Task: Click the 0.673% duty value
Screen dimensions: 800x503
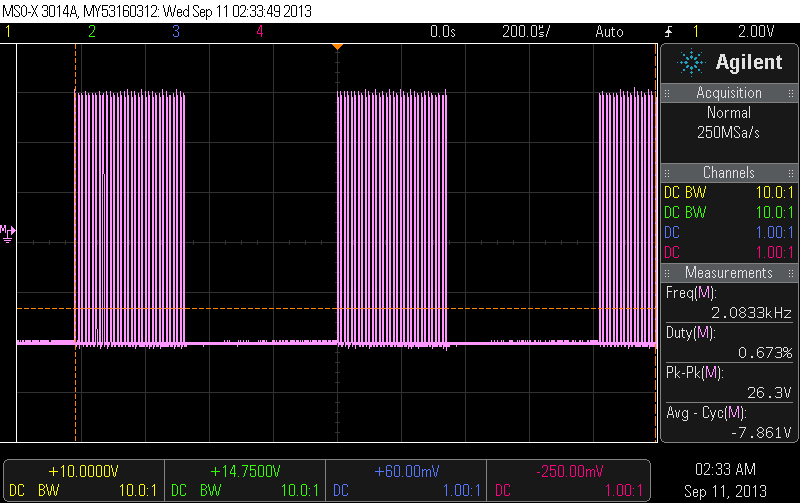Action: click(765, 353)
